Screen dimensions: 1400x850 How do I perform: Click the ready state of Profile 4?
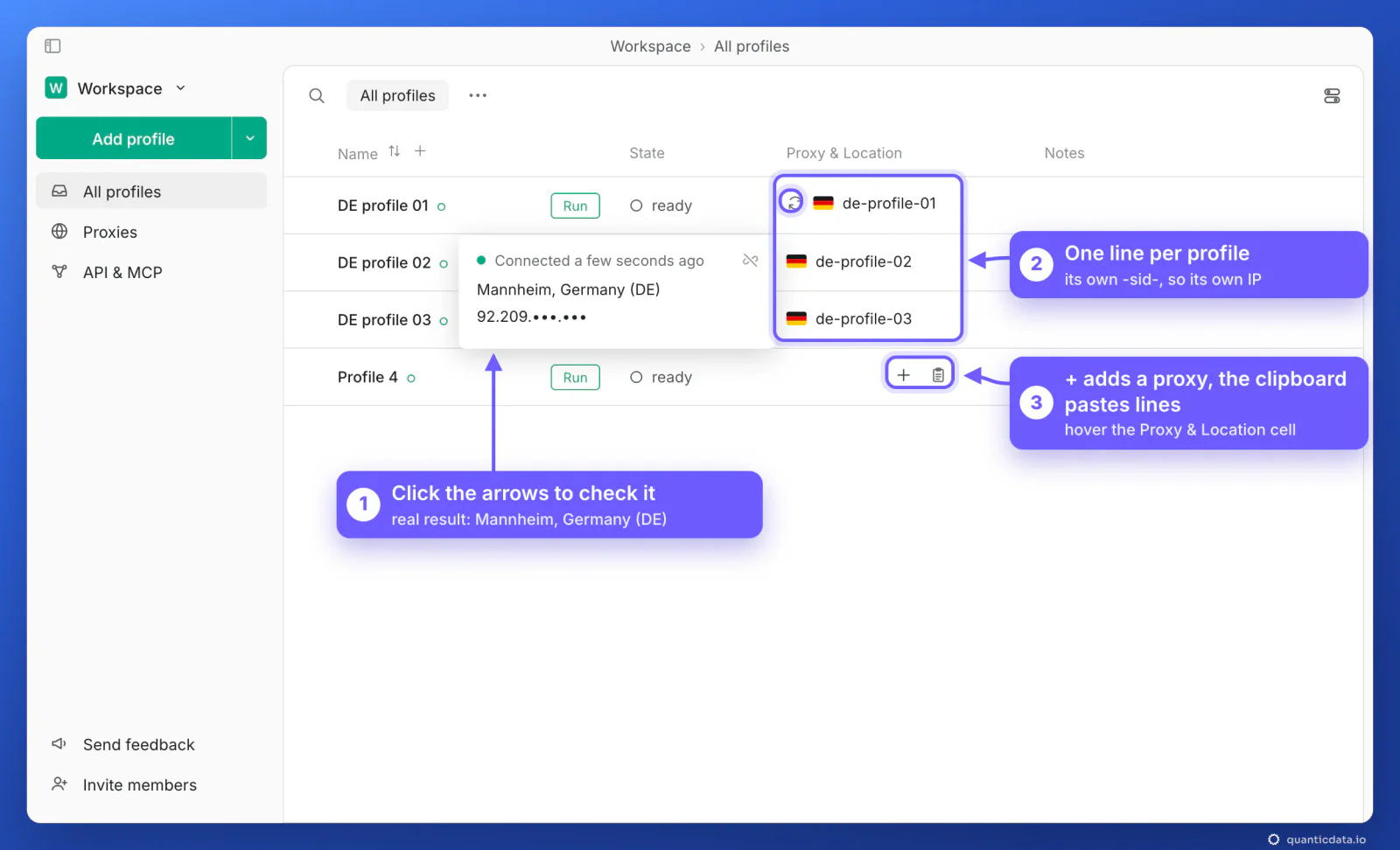point(661,377)
